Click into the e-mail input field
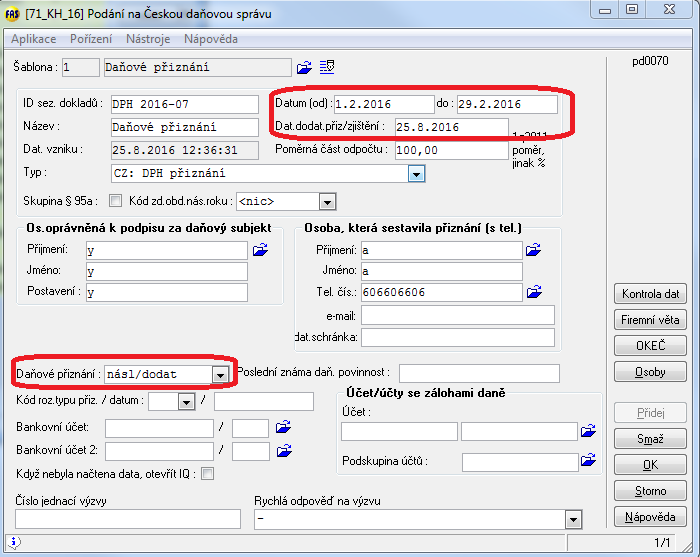The image size is (700, 557). (459, 315)
